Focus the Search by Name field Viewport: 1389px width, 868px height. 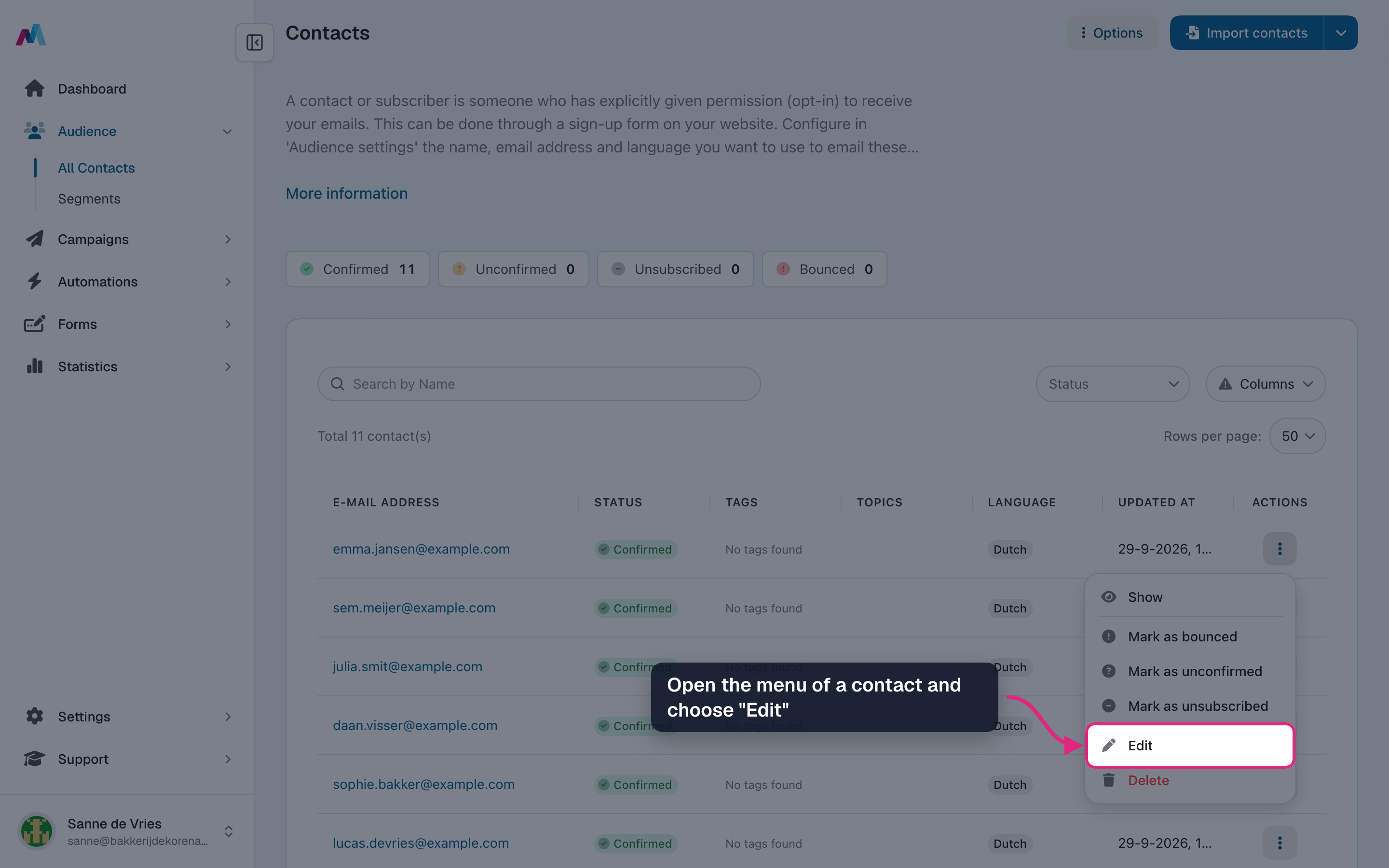(539, 383)
